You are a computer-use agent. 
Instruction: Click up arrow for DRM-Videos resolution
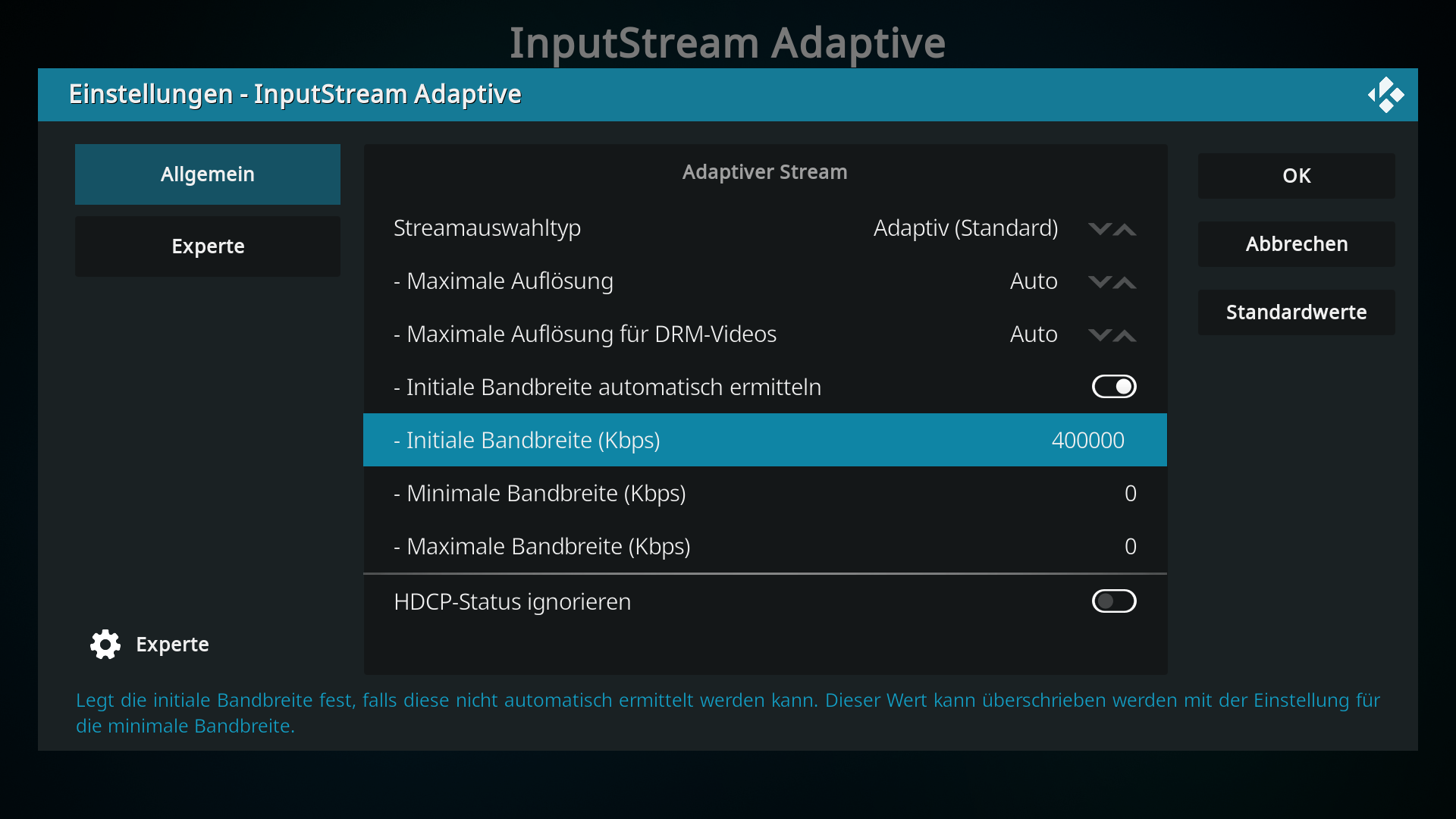tap(1125, 334)
